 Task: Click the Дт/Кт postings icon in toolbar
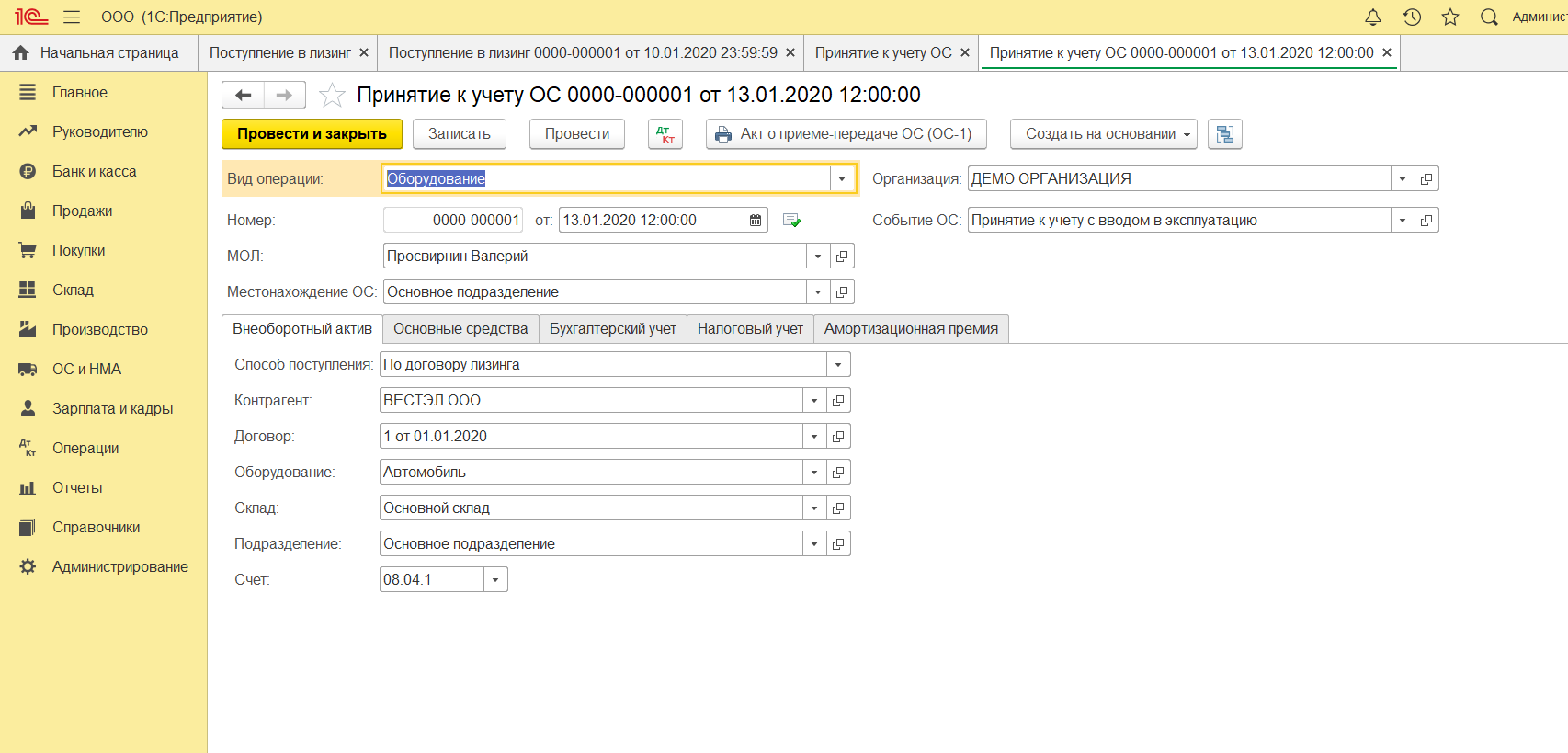665,134
